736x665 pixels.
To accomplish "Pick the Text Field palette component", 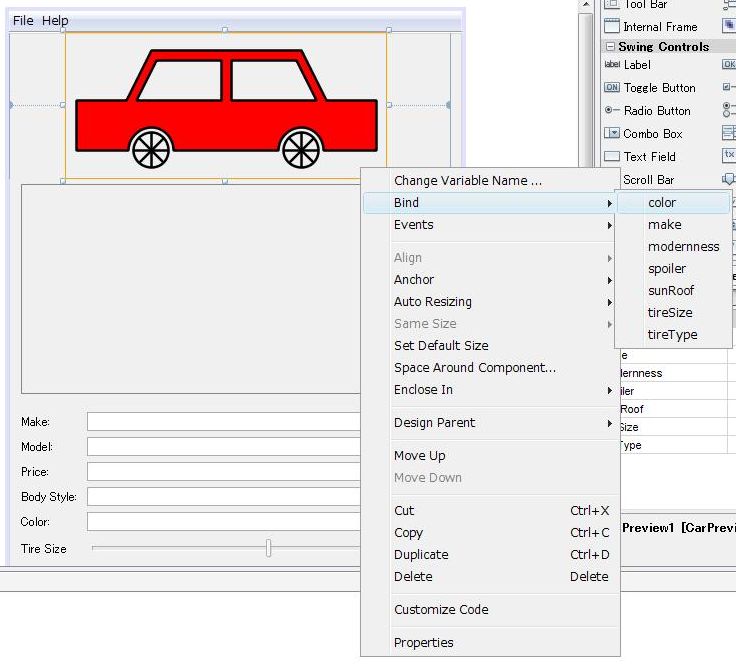I will click(649, 157).
